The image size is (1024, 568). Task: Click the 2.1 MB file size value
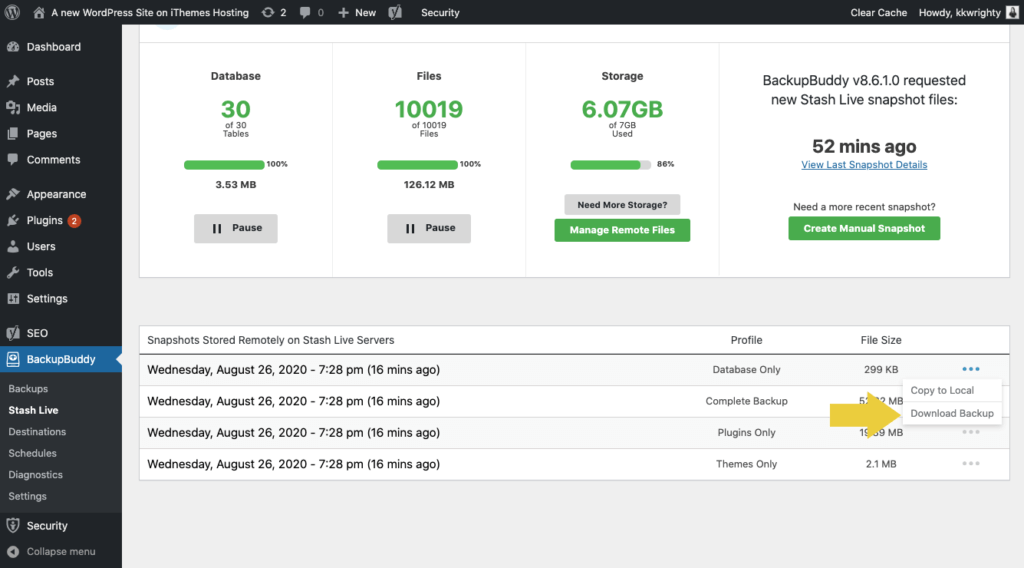coord(881,464)
